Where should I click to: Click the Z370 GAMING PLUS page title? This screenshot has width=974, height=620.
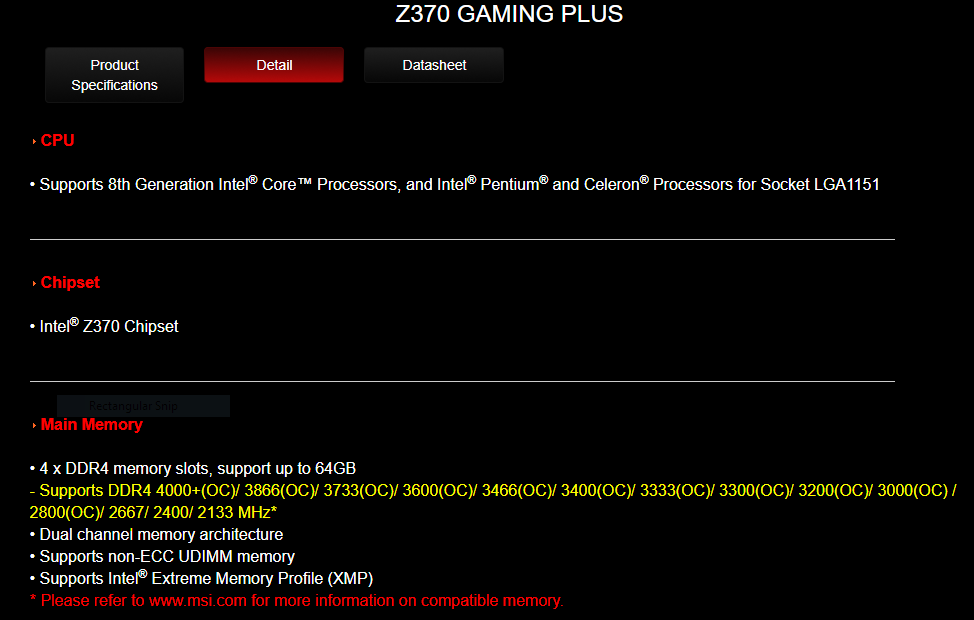click(509, 14)
